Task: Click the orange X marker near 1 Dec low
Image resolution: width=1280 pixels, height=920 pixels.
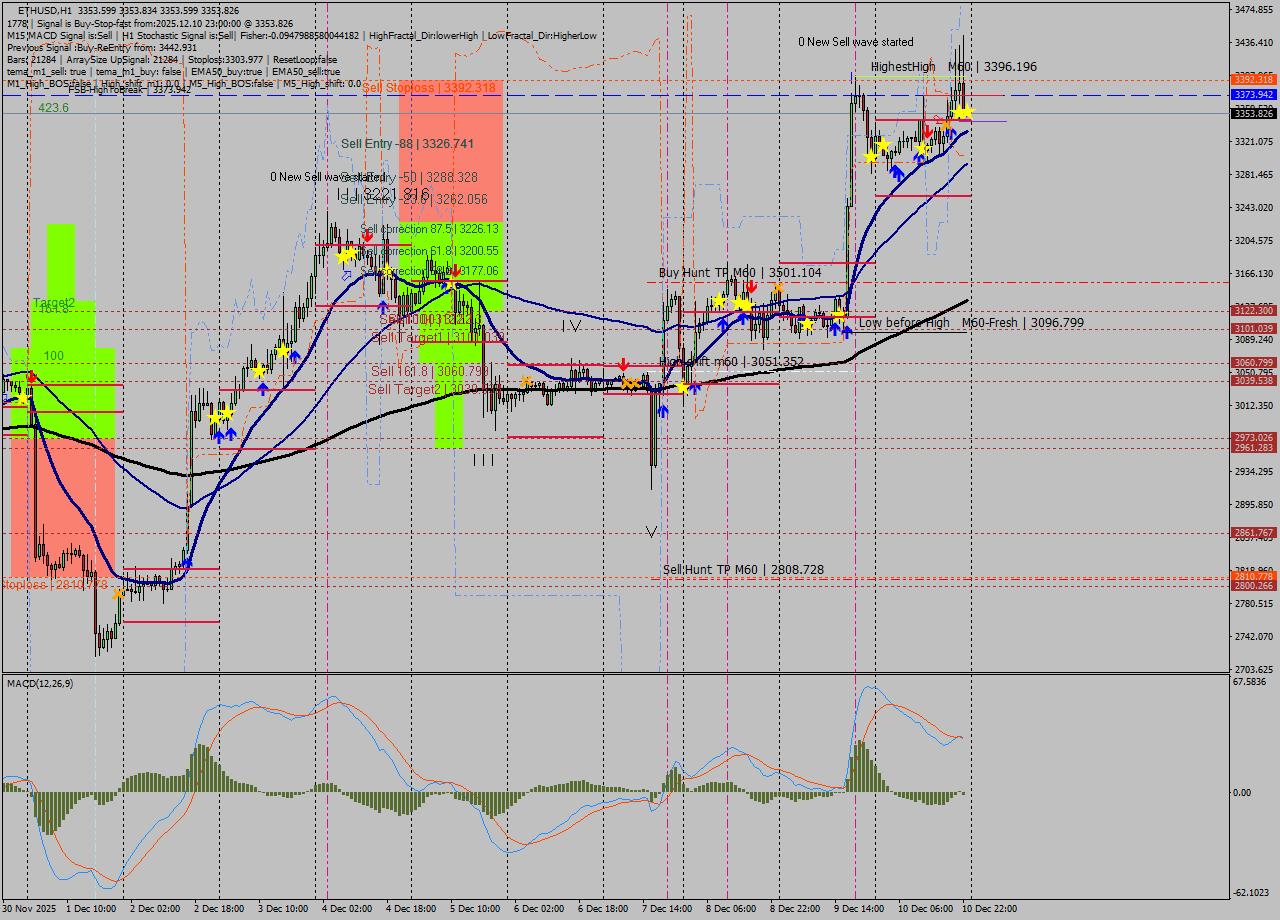Action: tap(119, 594)
